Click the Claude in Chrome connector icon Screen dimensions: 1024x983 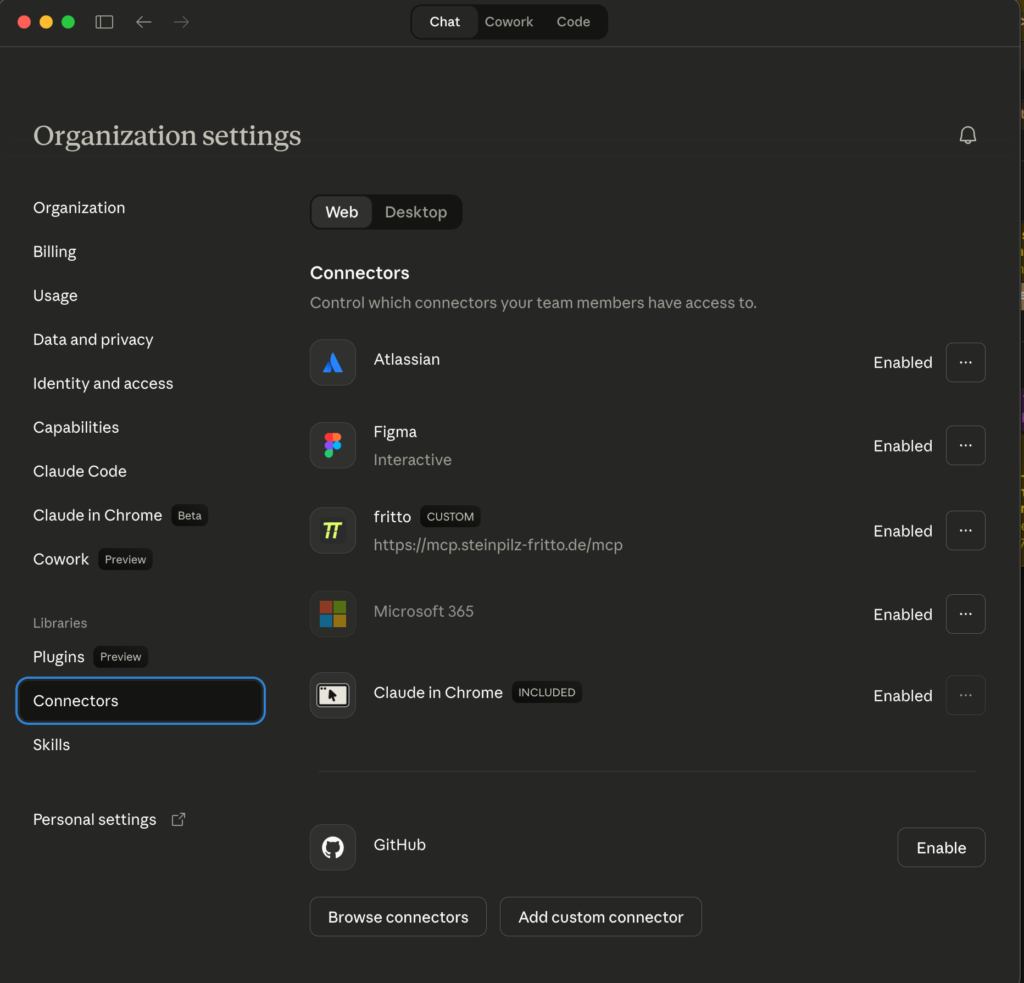click(333, 695)
